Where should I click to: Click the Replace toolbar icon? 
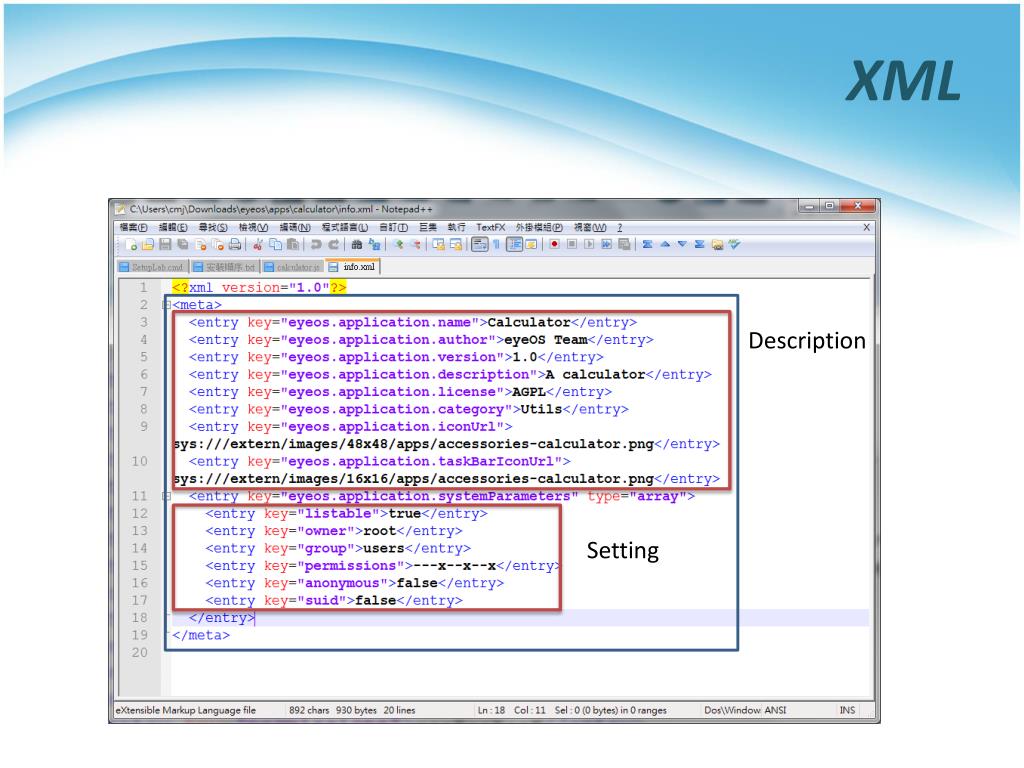(375, 245)
